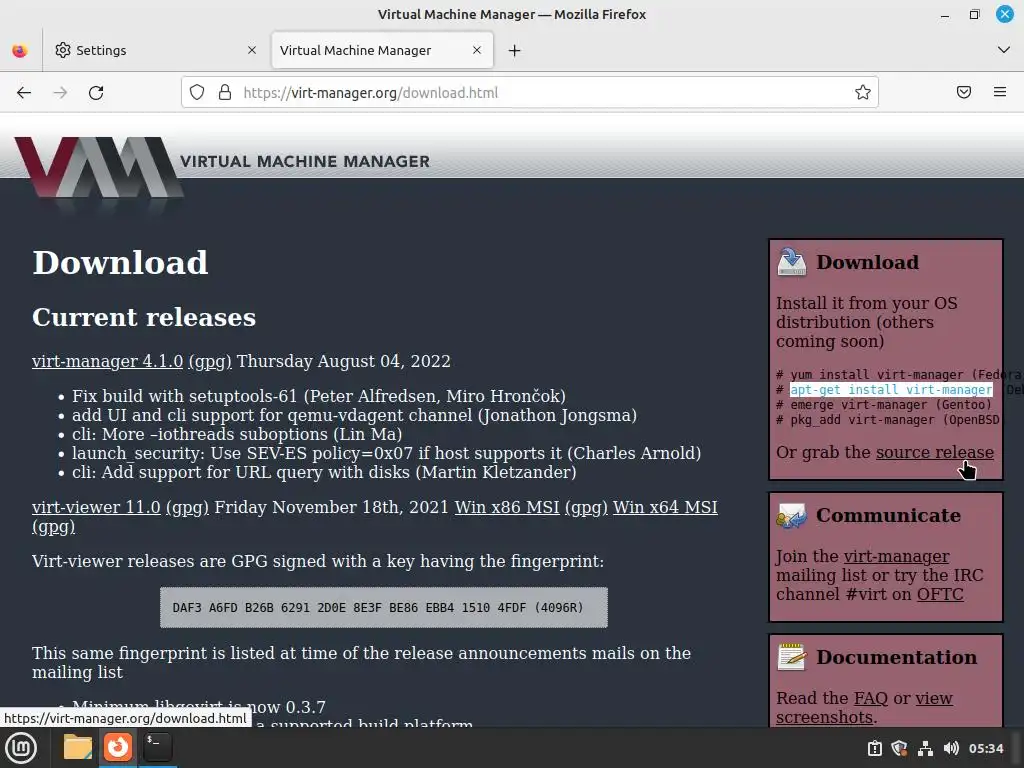Screen dimensions: 1024x768
Task: Download the Win x64 MSI installer
Action: click(665, 507)
